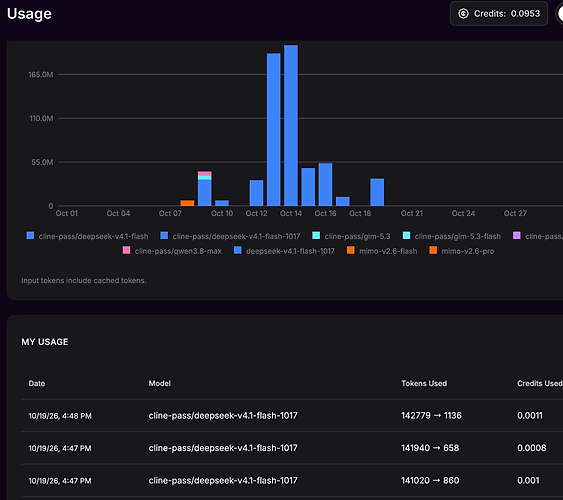Click the Credits: 0.0953 button

(x=499, y=14)
